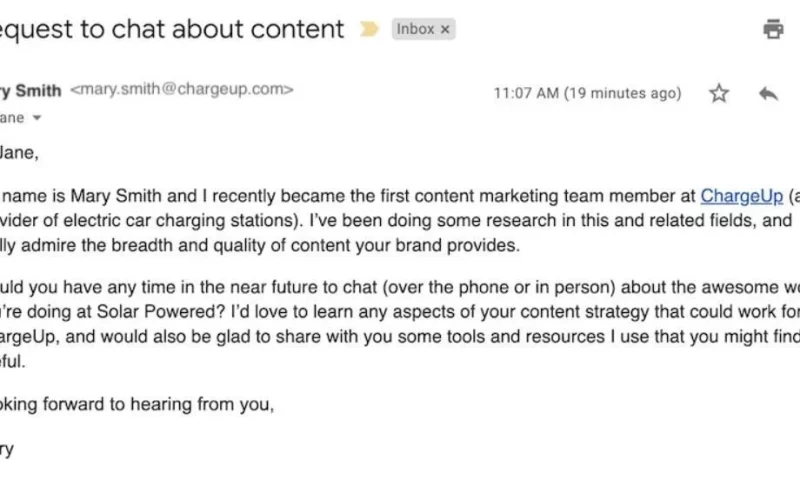The image size is (800, 500).
Task: Expand recipient details arrow beside Jane
Action: 37,118
